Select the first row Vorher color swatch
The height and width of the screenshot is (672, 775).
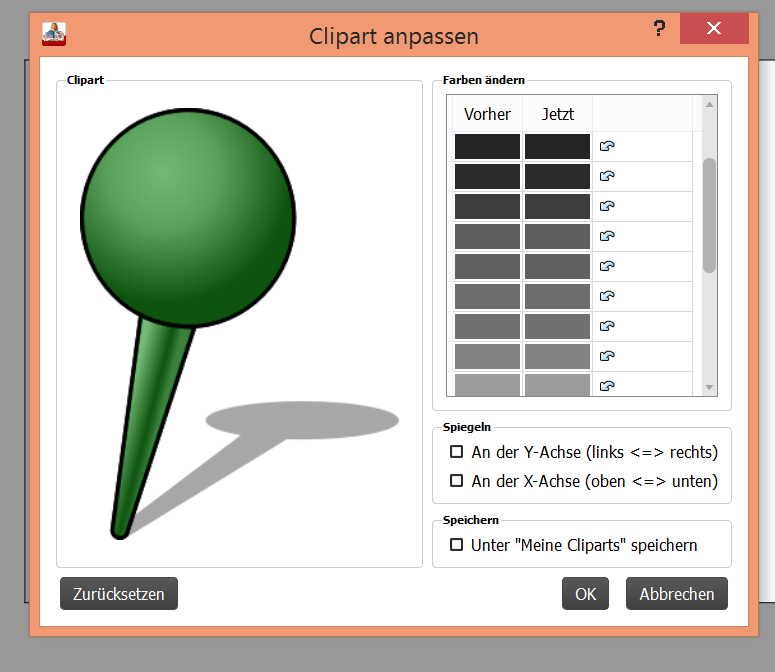[487, 146]
